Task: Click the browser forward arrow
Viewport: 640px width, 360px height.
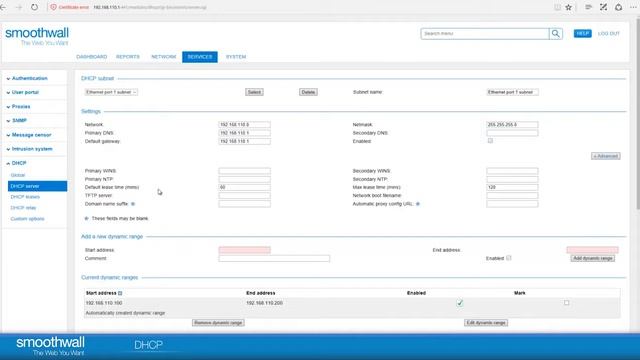Action: pos(18,7)
